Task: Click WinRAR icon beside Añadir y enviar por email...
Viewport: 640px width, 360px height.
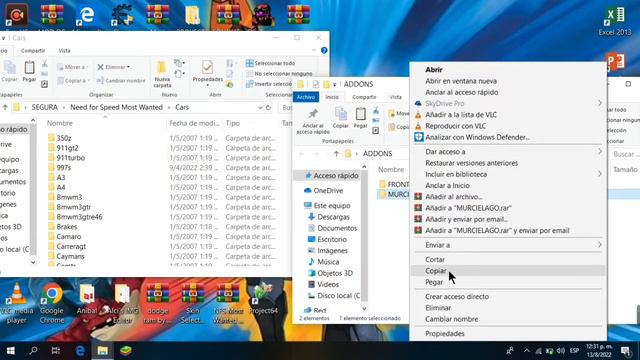Action: pos(418,219)
